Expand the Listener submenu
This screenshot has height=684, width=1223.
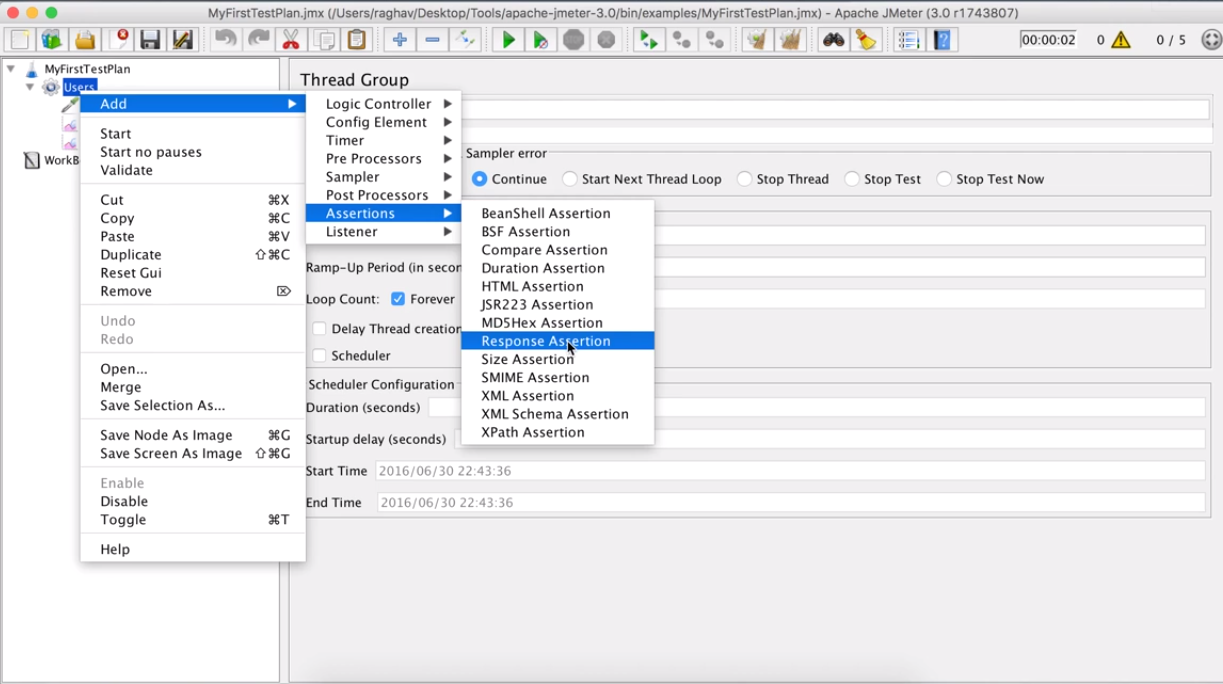pos(383,231)
